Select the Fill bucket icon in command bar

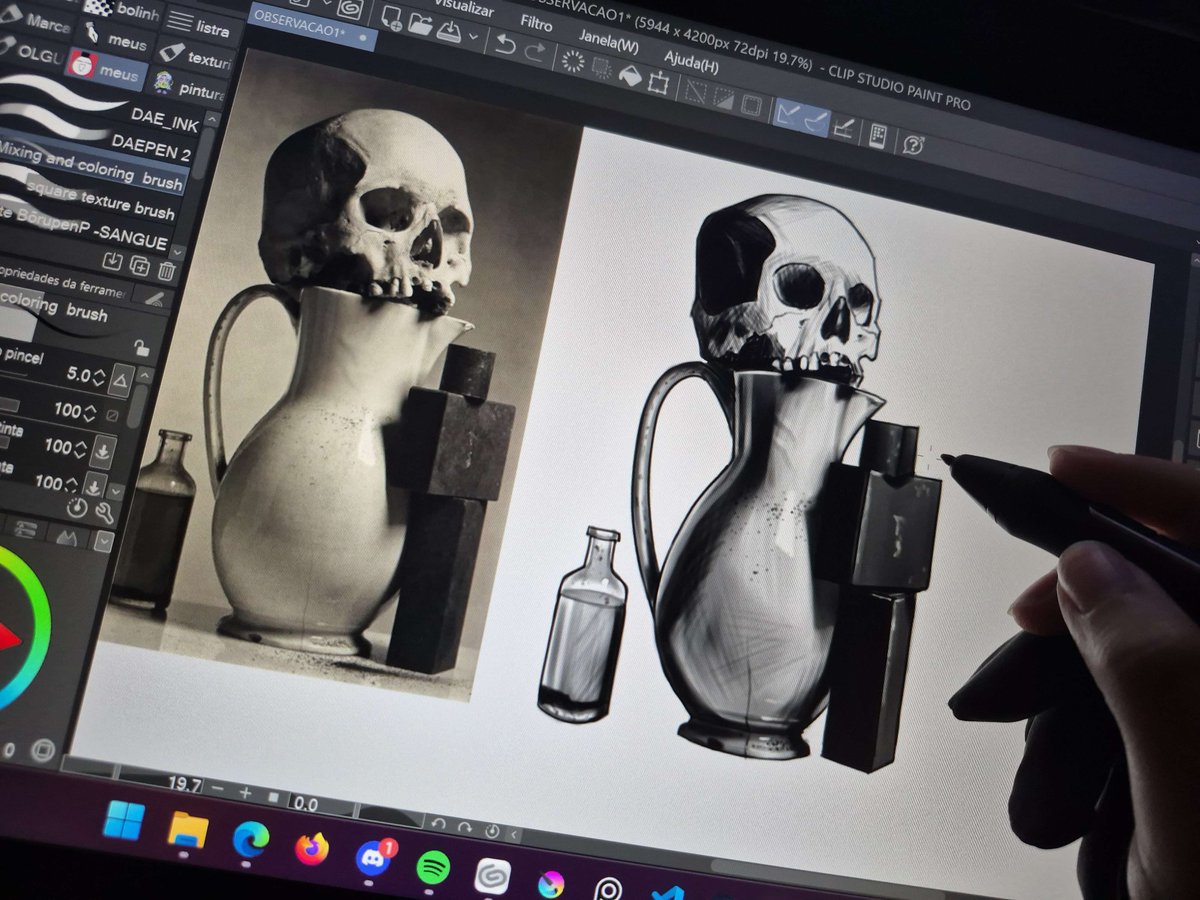pyautogui.click(x=630, y=74)
